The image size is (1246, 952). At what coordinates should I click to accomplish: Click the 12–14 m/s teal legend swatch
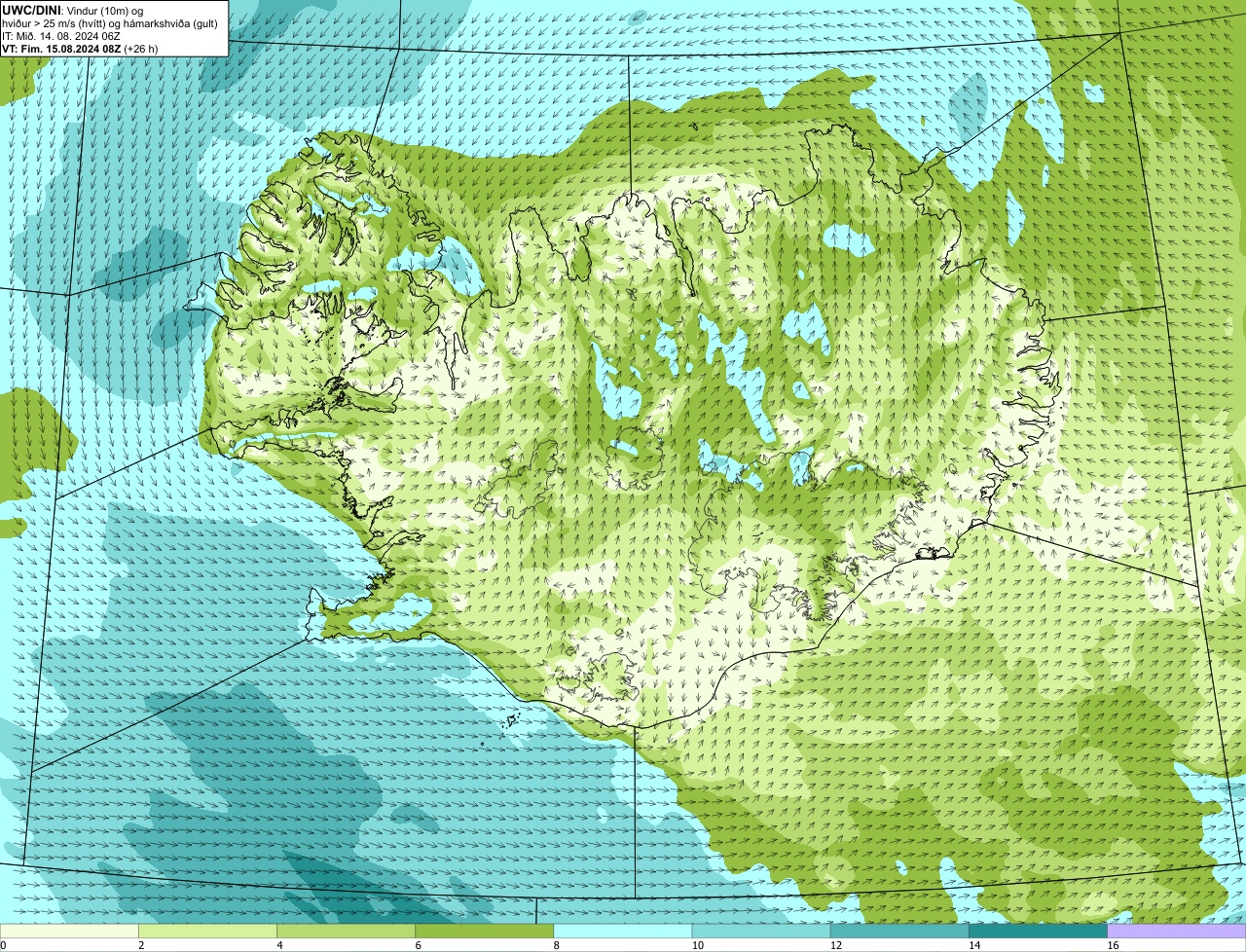pos(899,932)
